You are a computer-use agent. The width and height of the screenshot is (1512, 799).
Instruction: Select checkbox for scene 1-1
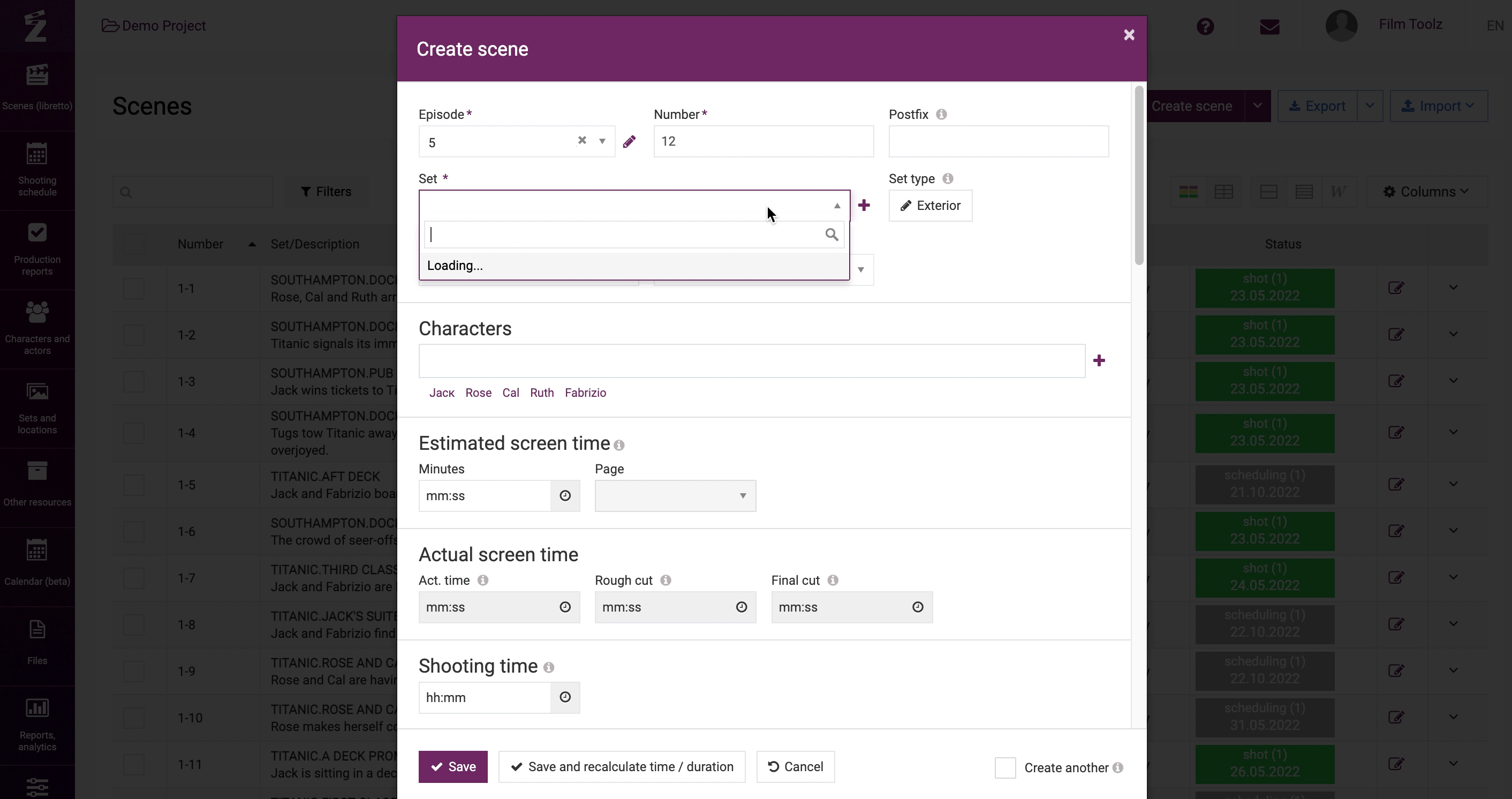coord(134,288)
